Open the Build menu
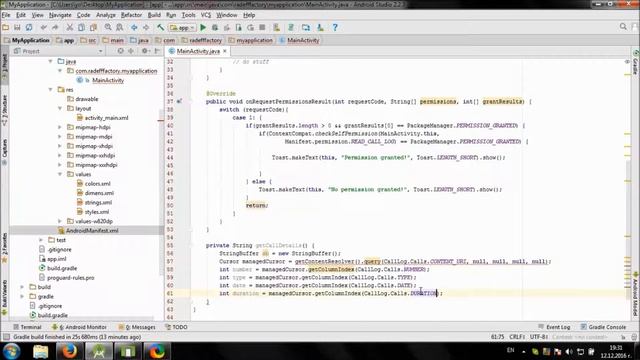This screenshot has height=360, width=640. pos(154,15)
